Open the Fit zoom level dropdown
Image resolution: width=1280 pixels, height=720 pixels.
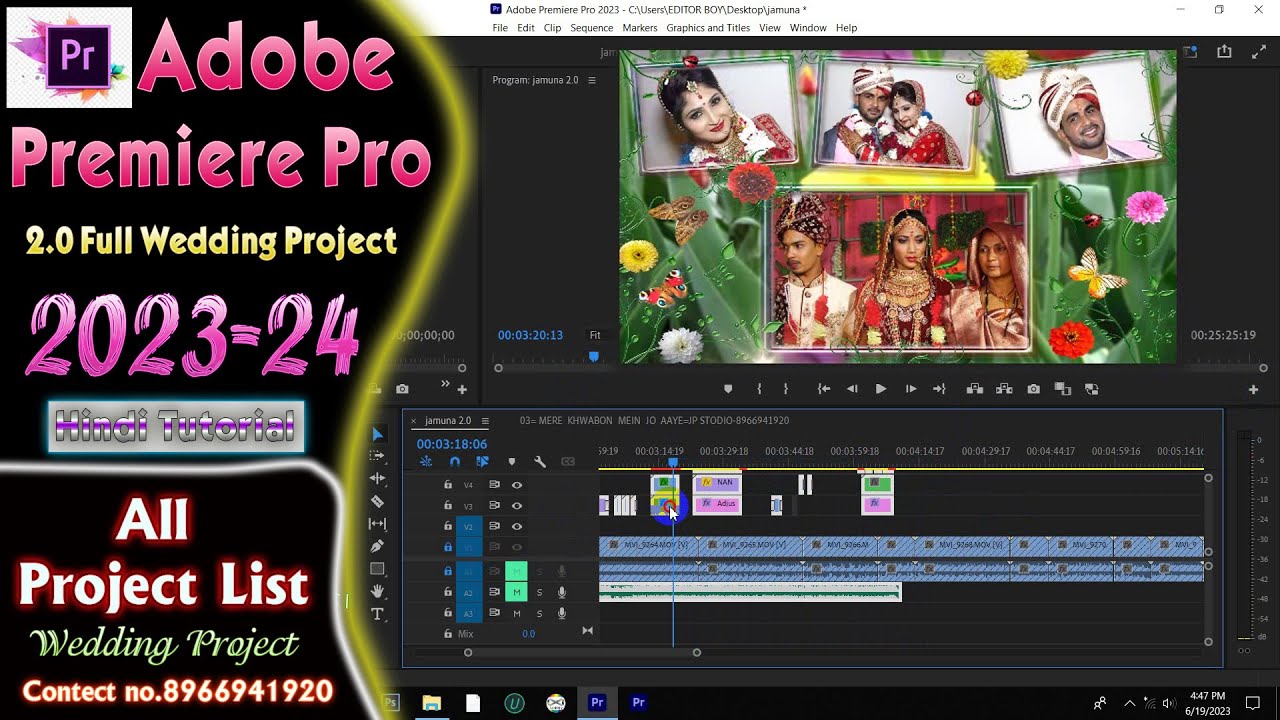[597, 335]
